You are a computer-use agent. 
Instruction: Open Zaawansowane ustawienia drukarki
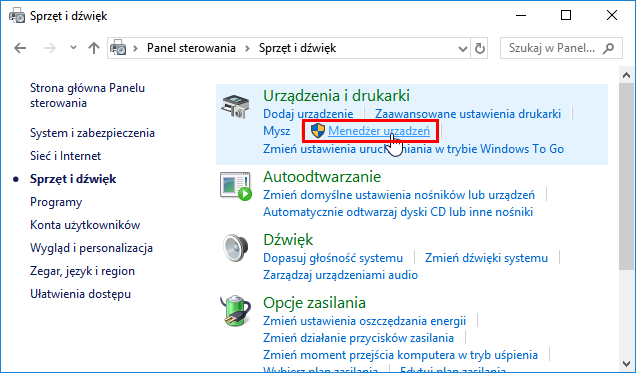(468, 114)
